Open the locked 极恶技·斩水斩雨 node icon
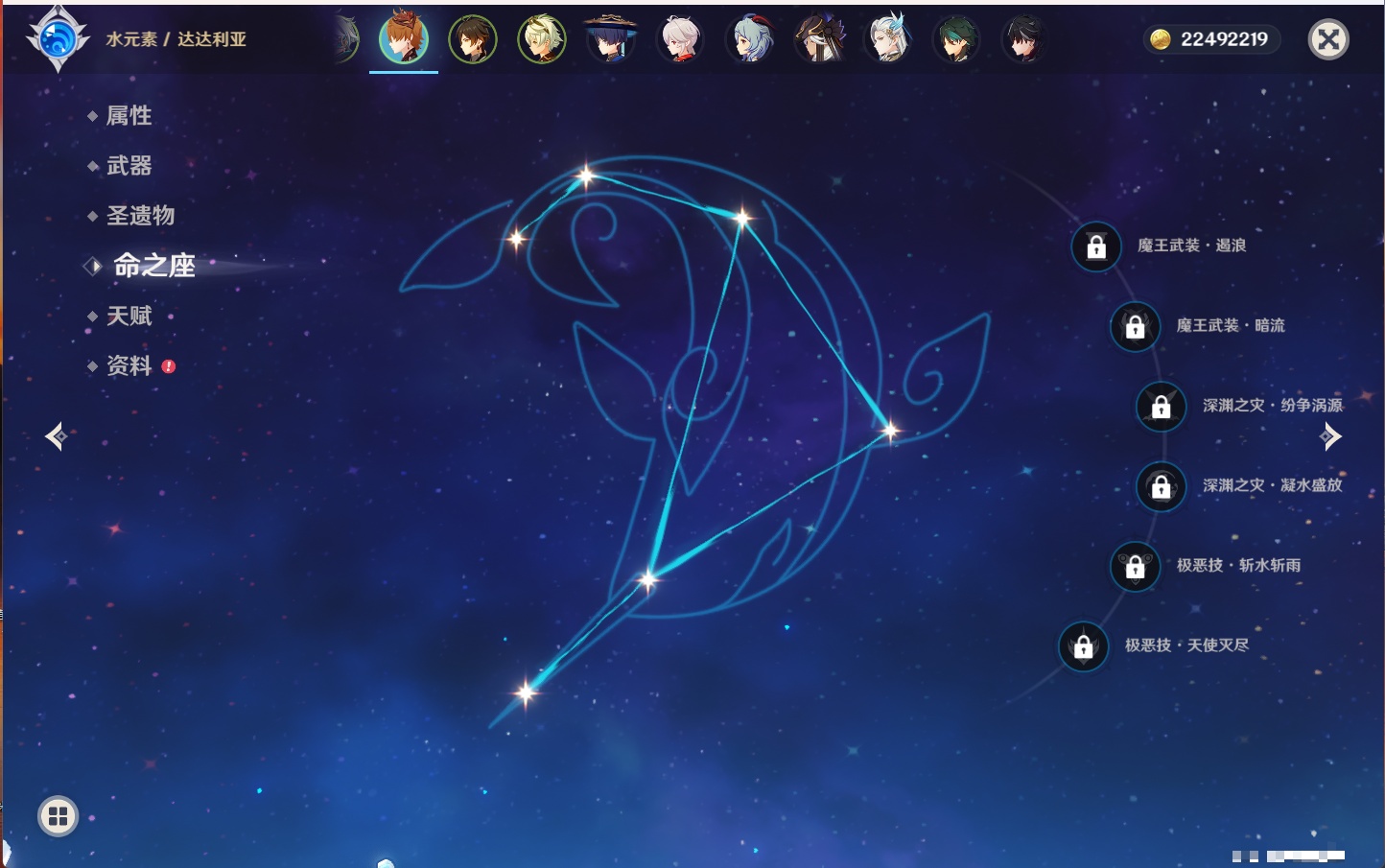The width and height of the screenshot is (1385, 868). pos(1135,566)
